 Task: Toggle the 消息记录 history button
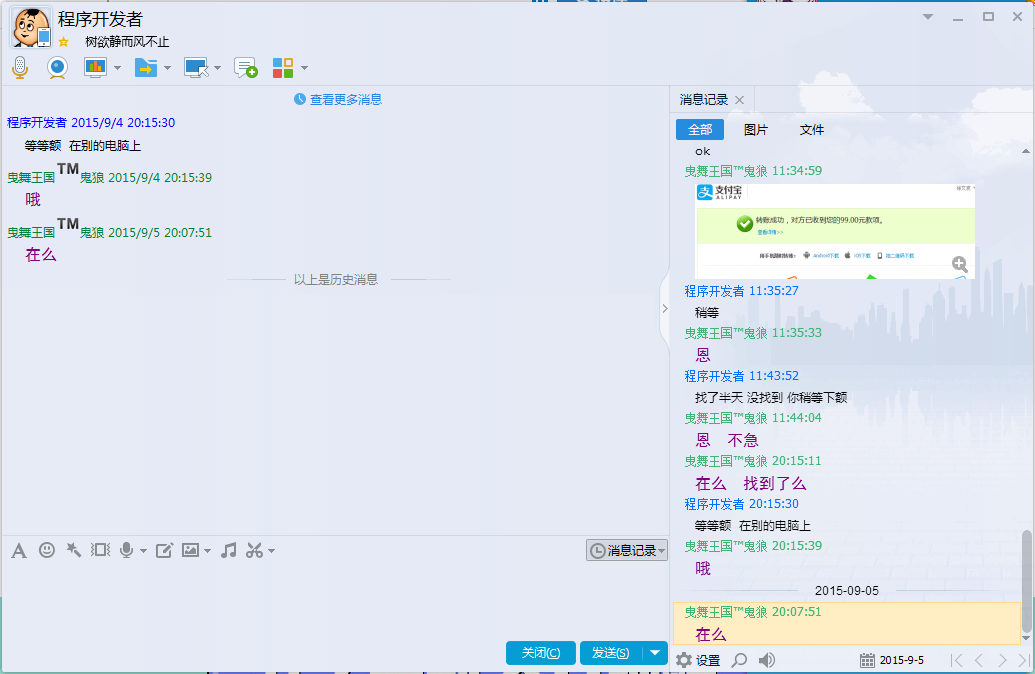pos(627,551)
